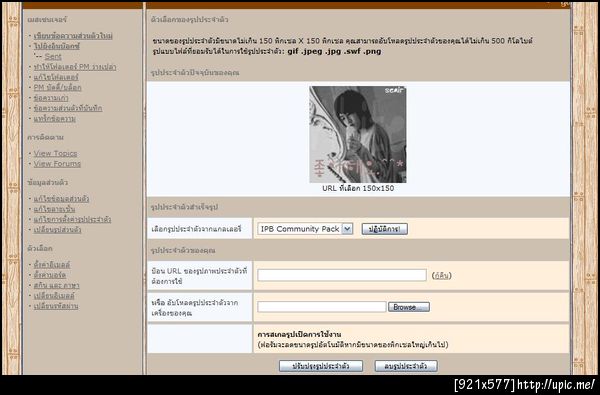Screen dimensions: 600x395
Task: Click the Browse... button
Action: [409, 307]
